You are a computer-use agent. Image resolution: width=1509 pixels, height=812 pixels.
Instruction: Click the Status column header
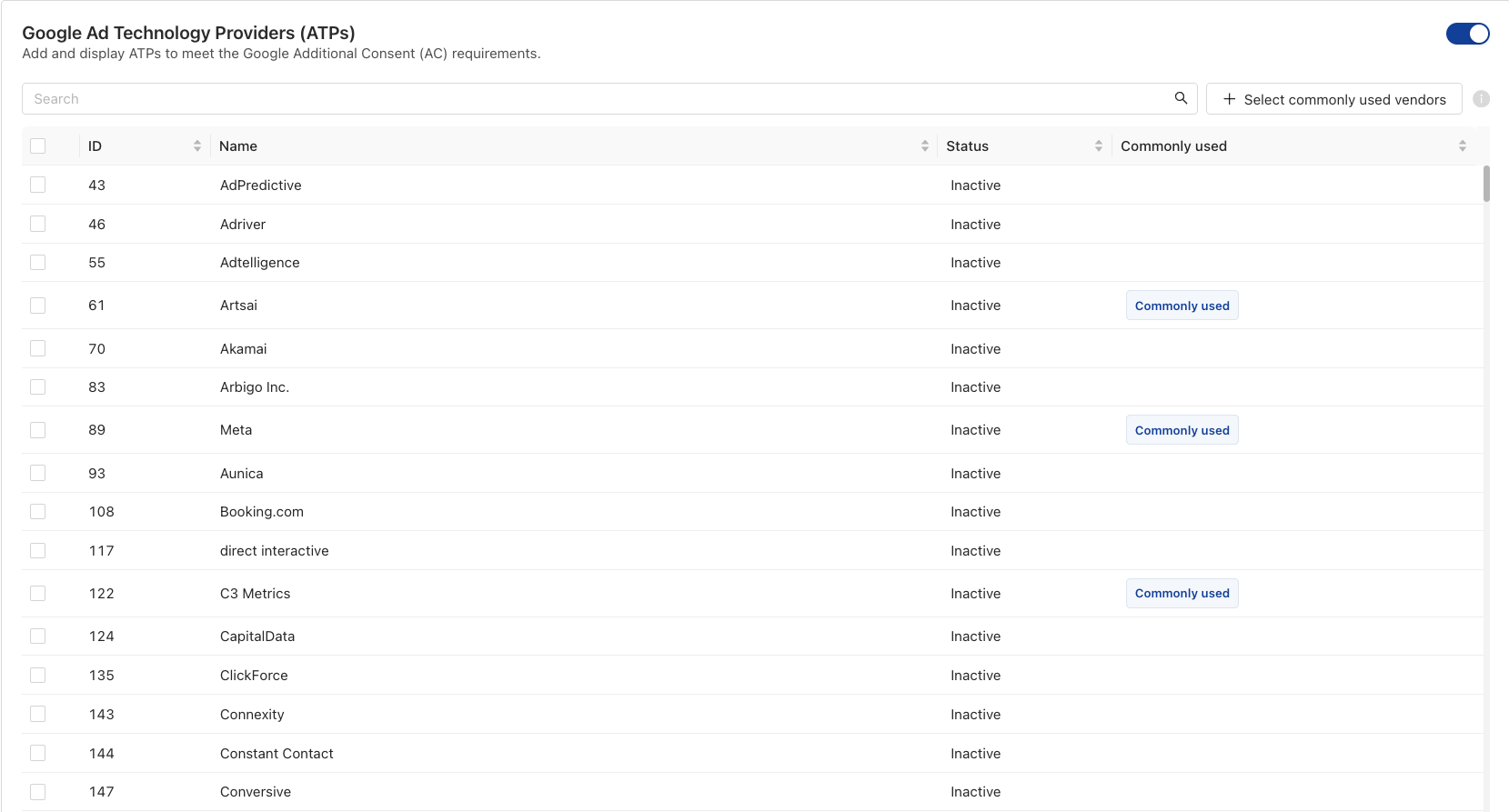(x=967, y=146)
